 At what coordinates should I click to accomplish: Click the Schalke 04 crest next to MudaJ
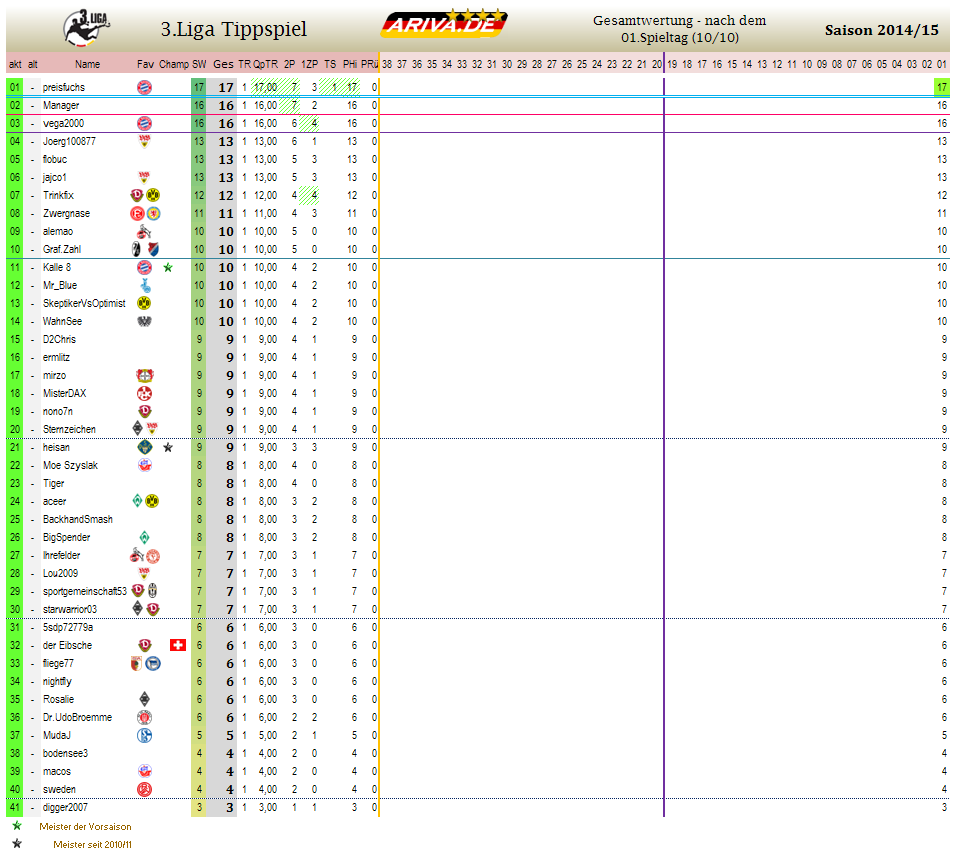[x=144, y=736]
